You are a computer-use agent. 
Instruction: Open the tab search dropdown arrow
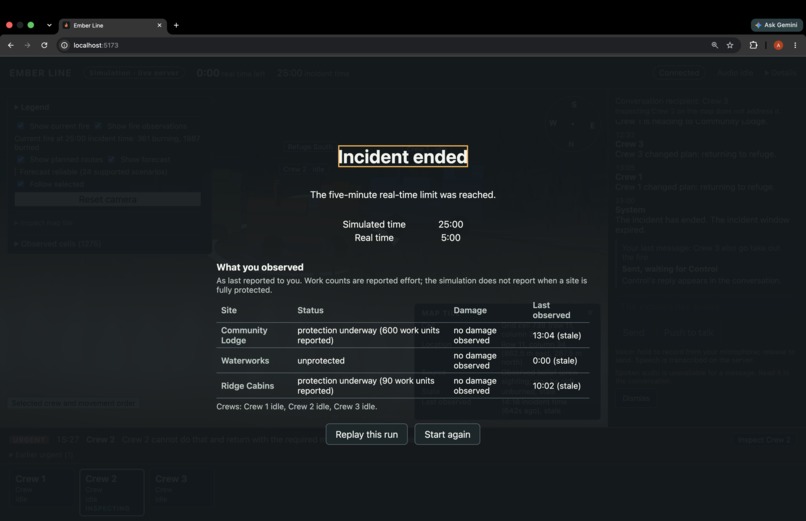tap(49, 25)
